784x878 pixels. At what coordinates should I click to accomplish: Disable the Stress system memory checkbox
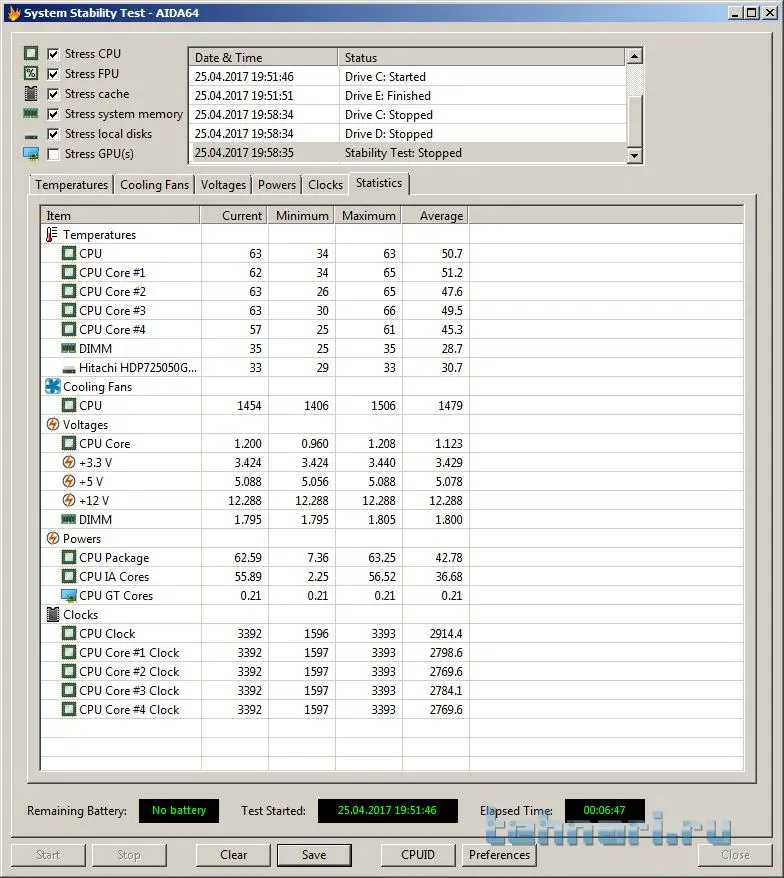point(53,114)
